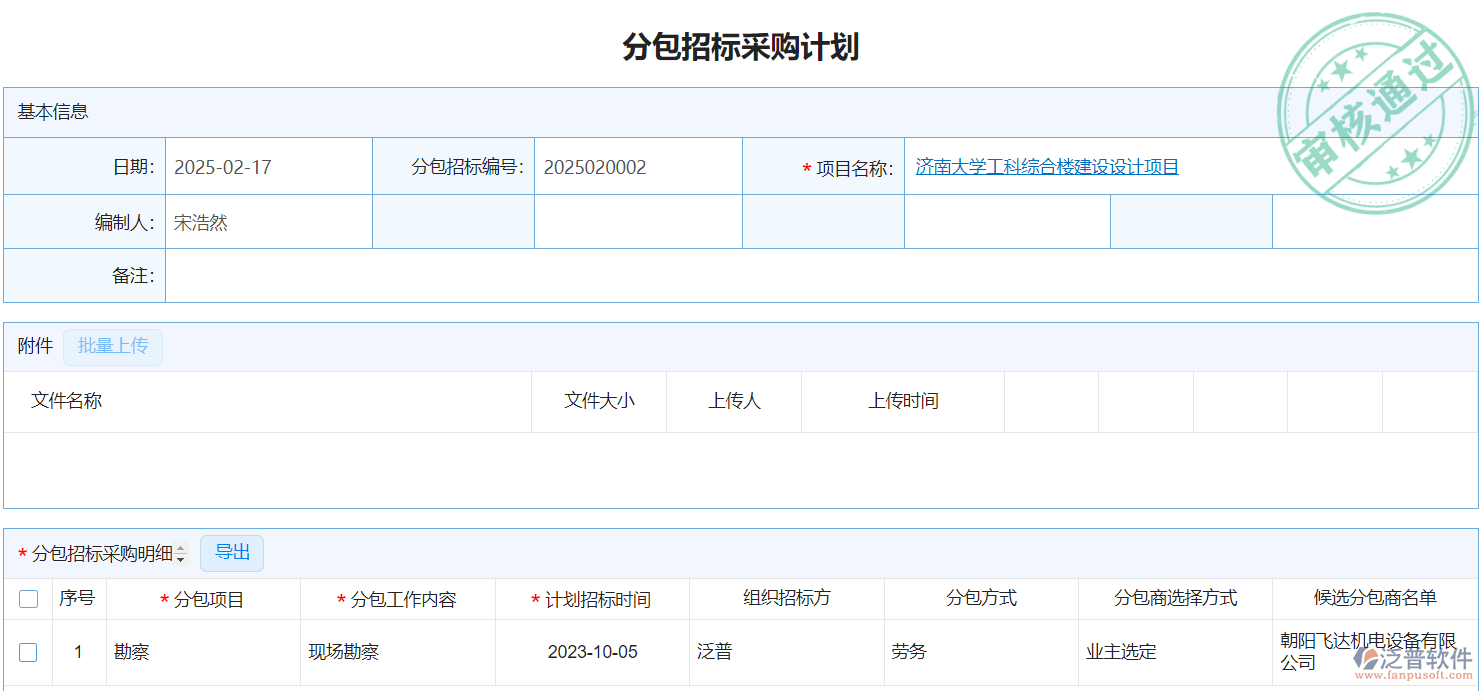The image size is (1483, 691).
Task: Export details with the 导出 button
Action: pos(232,553)
